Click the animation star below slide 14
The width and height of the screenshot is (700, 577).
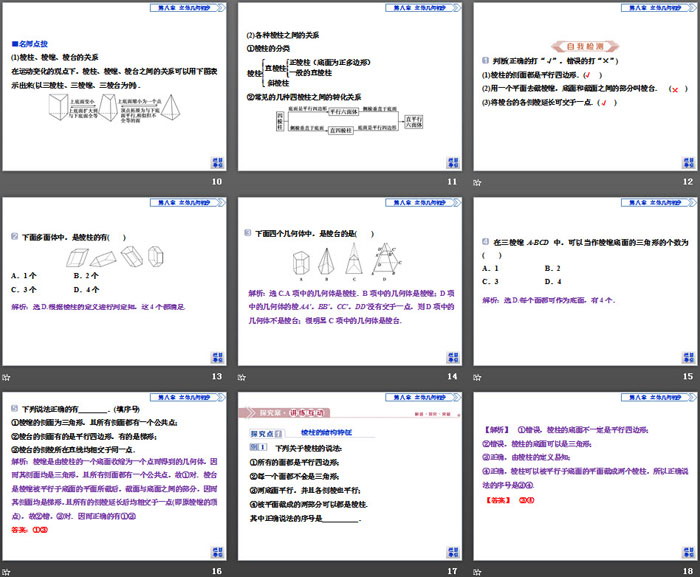[242, 376]
